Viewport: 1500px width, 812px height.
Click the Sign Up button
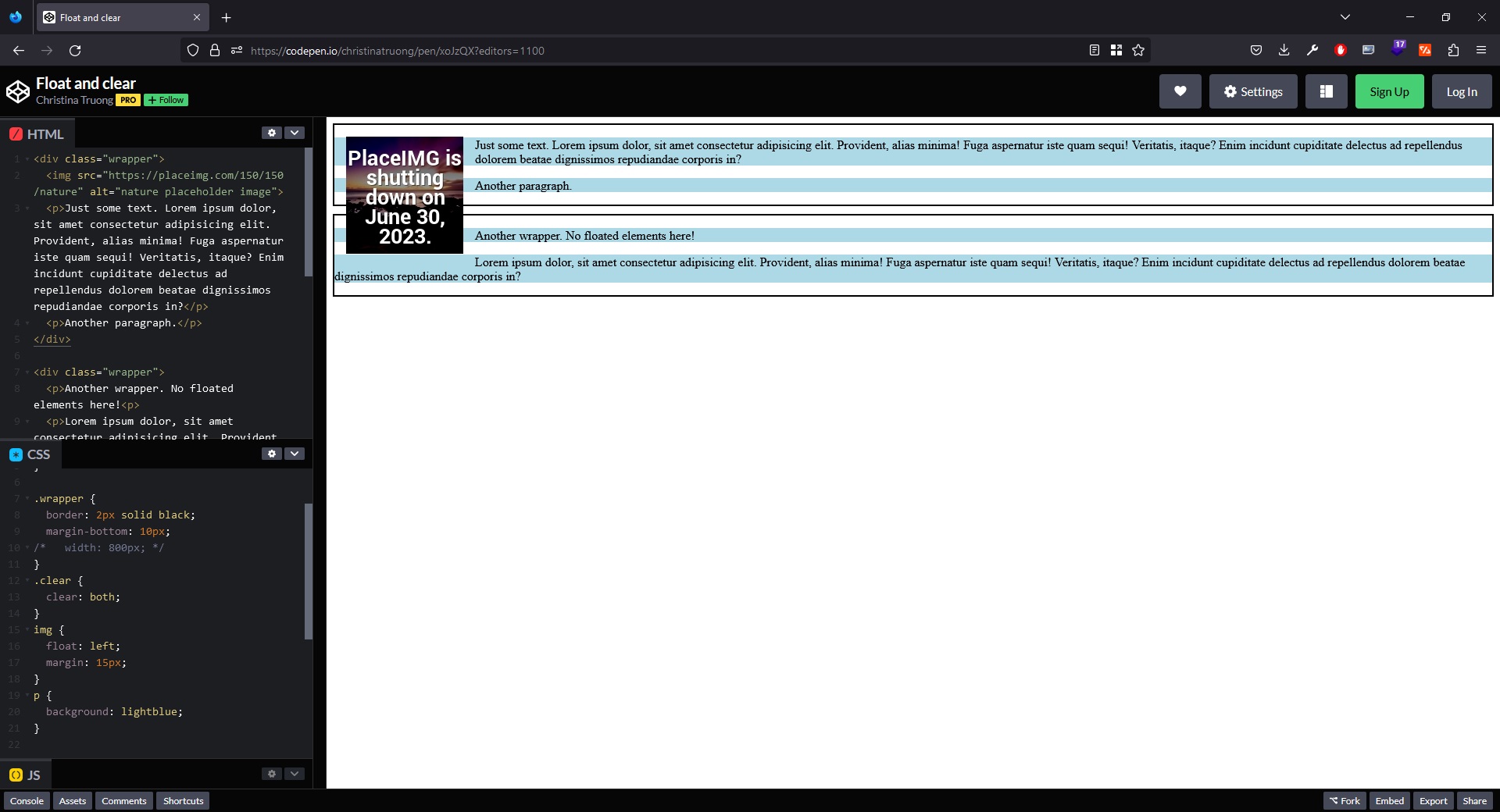tap(1389, 91)
